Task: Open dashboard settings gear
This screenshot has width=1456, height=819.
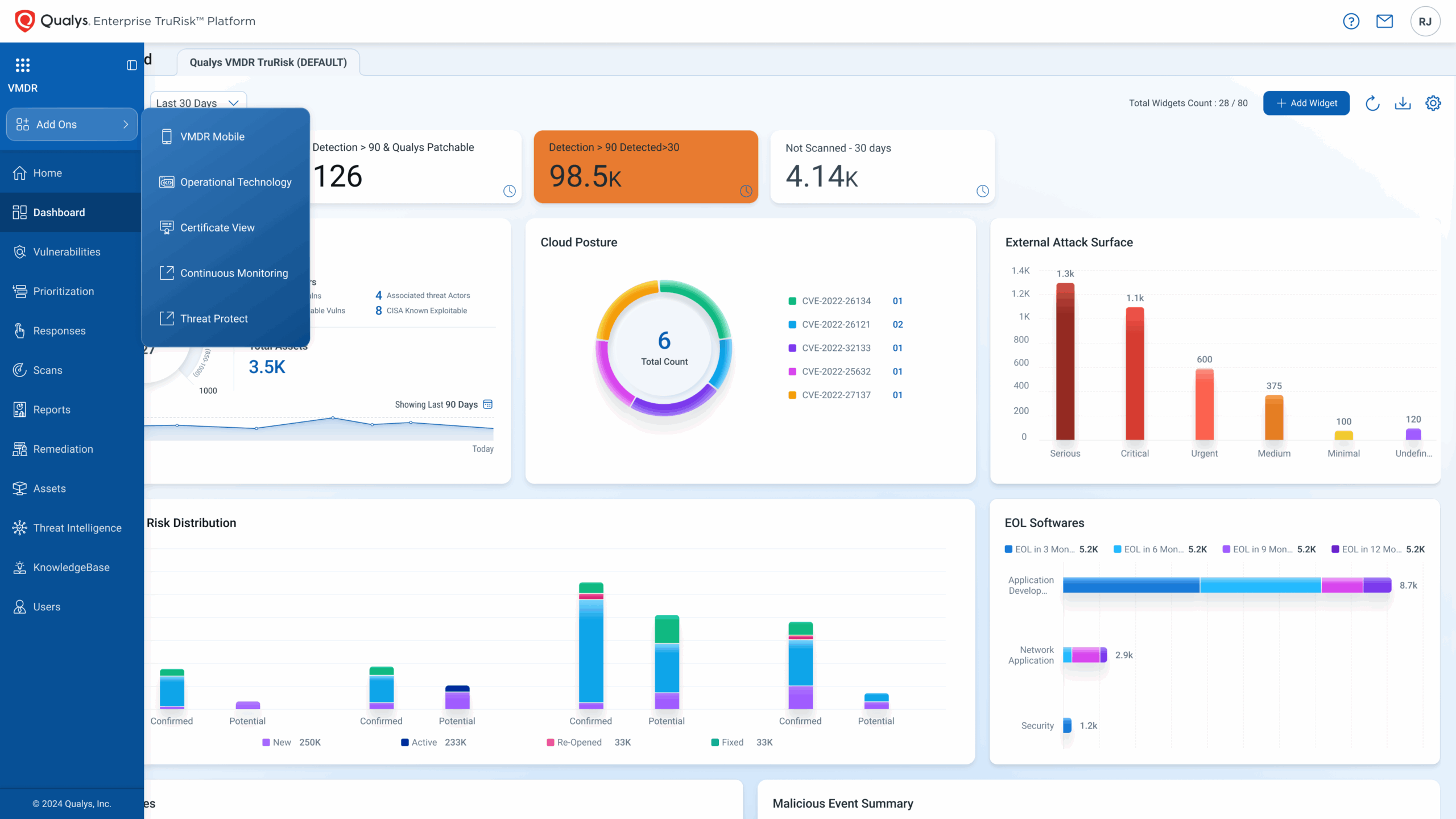Action: [1433, 103]
